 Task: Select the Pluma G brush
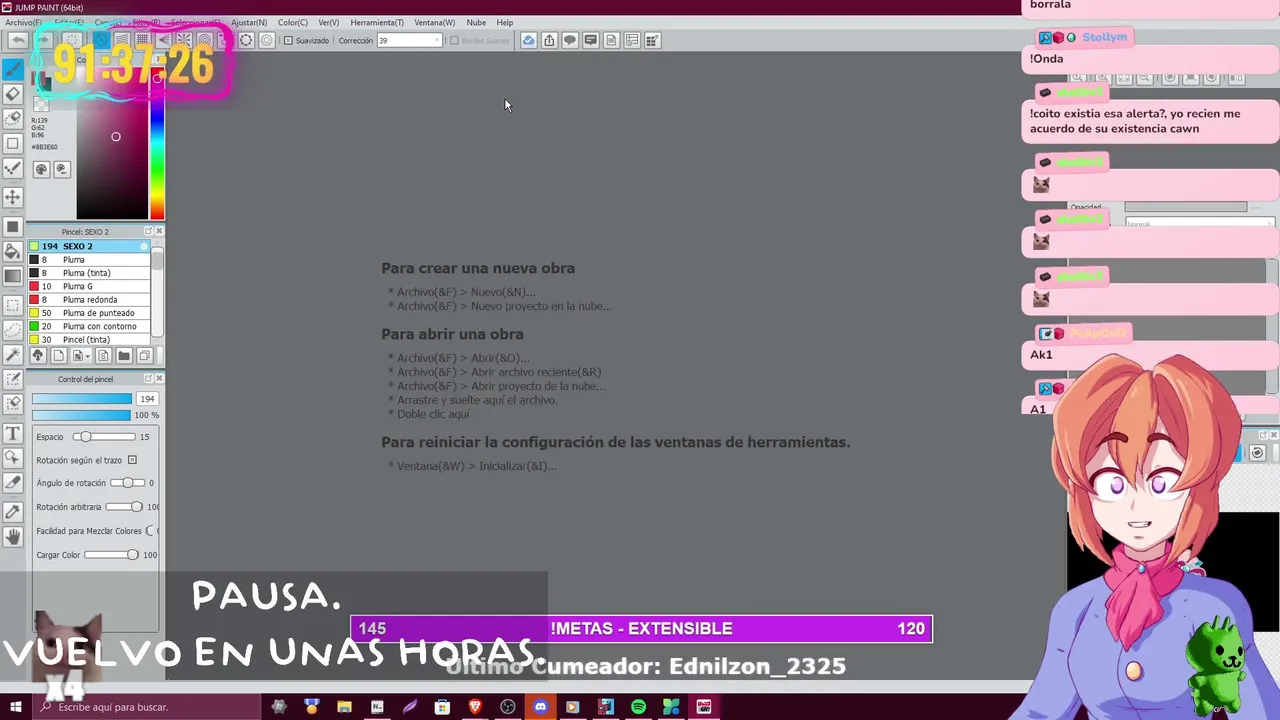[90, 286]
